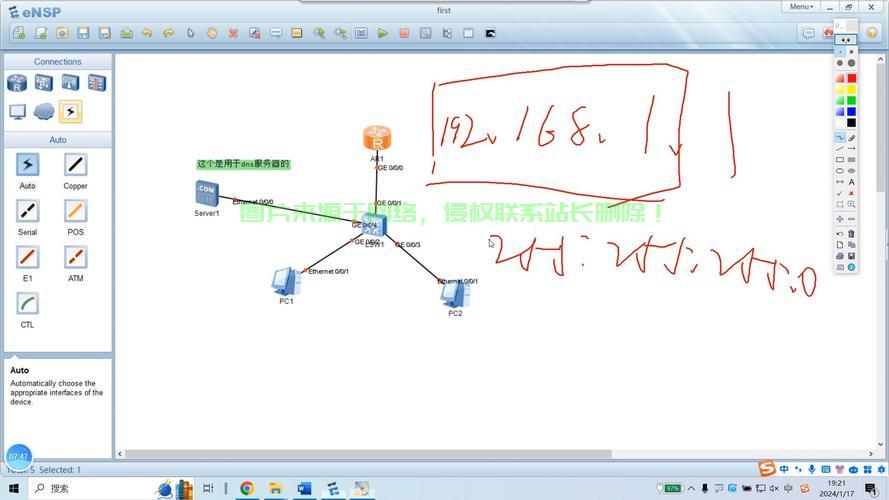Pick the green color in annotation palette
The image size is (889, 500).
coord(852,100)
